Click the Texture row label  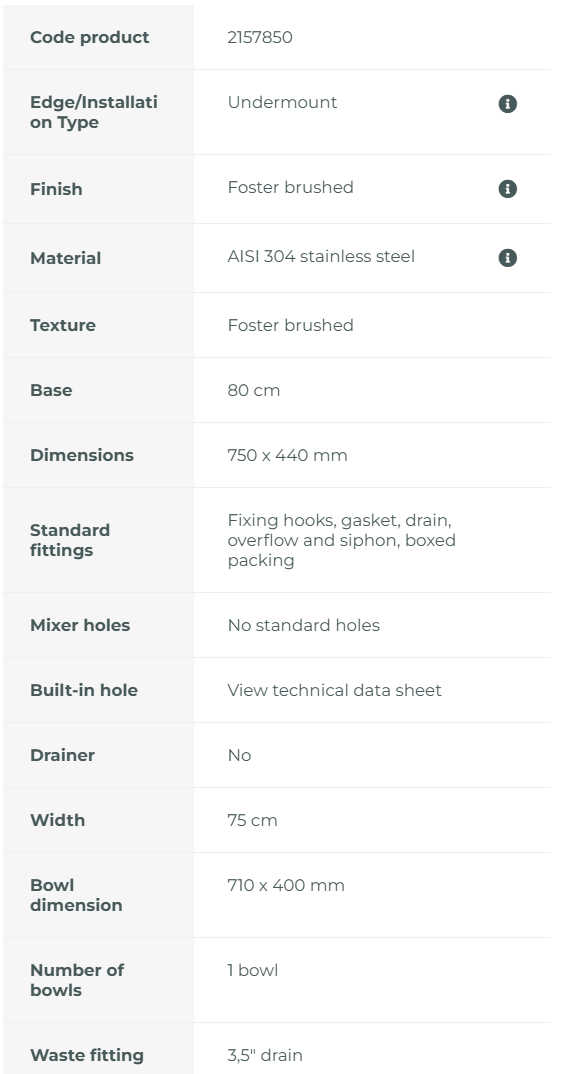click(x=63, y=325)
